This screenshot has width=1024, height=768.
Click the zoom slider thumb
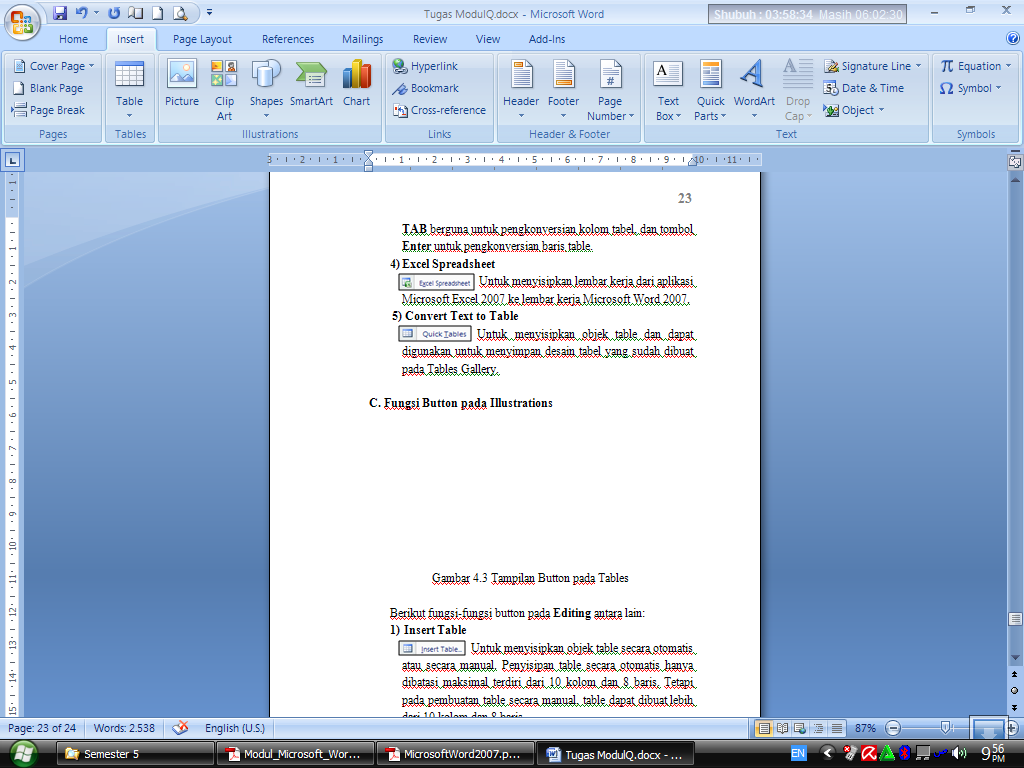[x=945, y=728]
